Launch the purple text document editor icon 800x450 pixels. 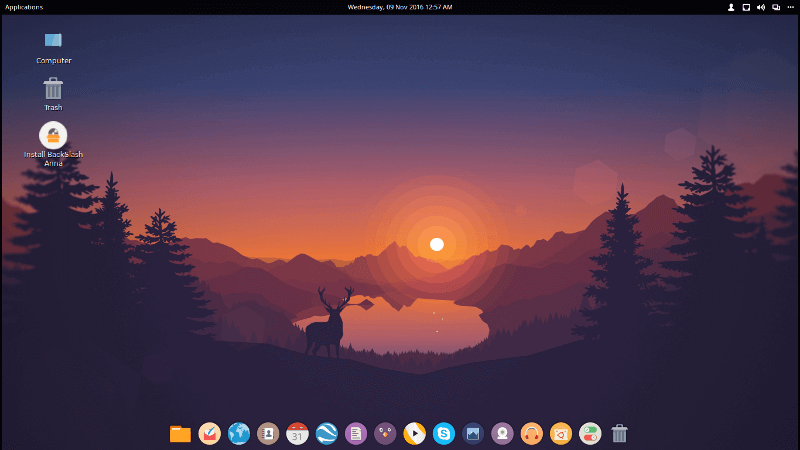[355, 433]
